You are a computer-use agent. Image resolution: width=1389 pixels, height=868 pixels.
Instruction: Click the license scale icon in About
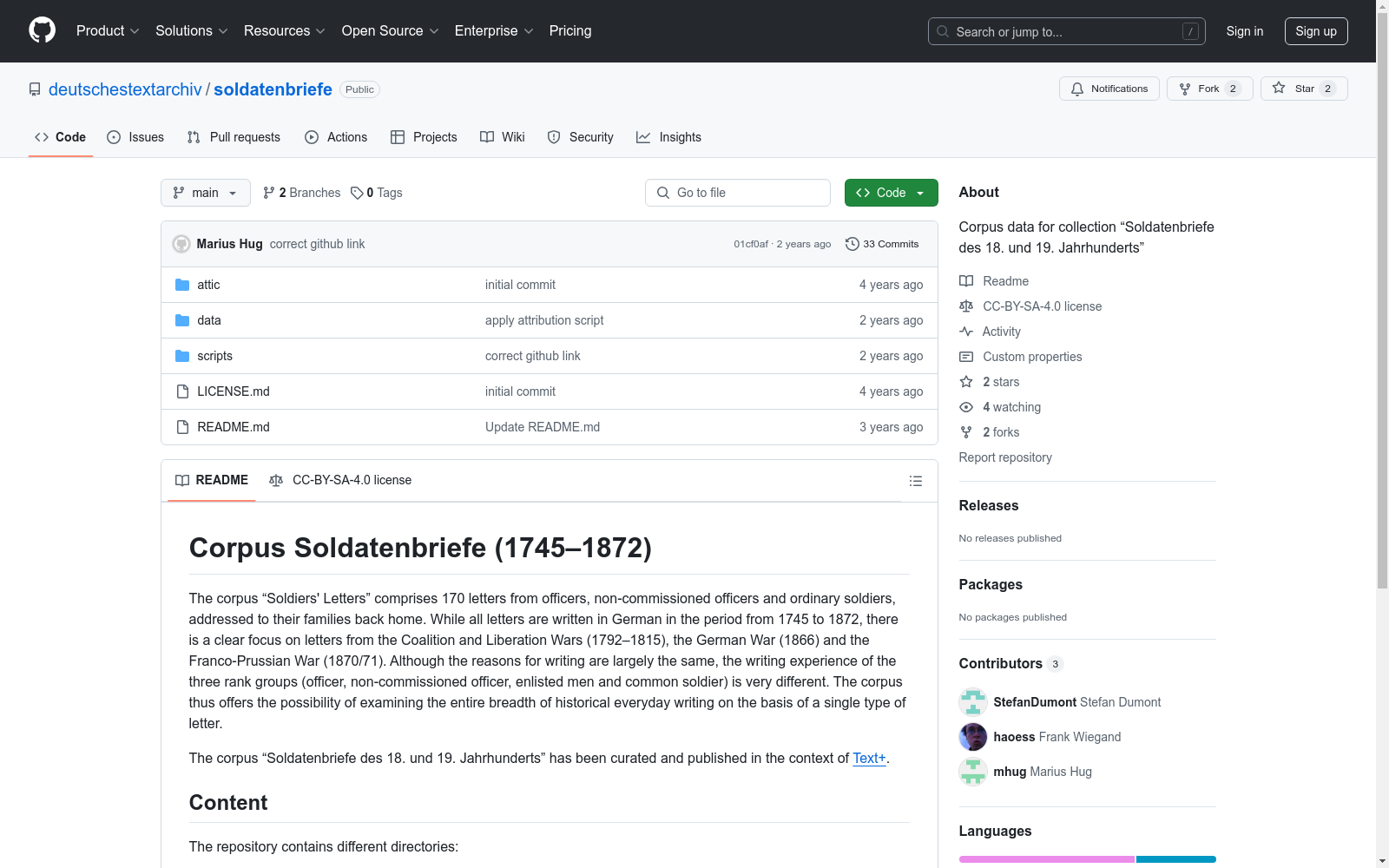click(966, 306)
